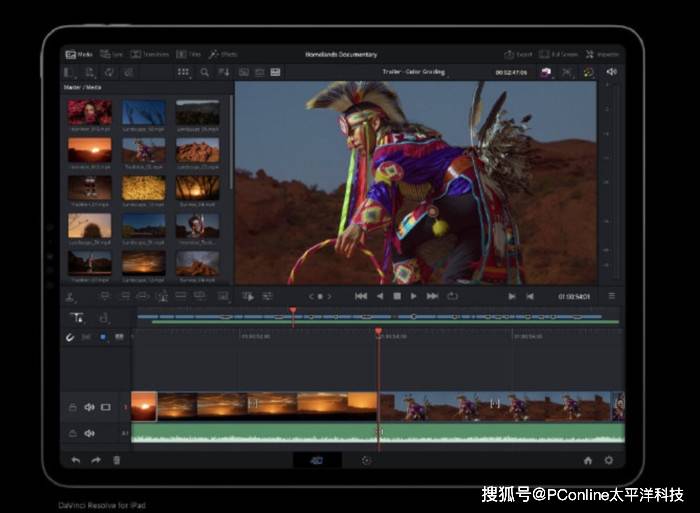The height and width of the screenshot is (513, 700).
Task: Open the viewer options menu beside timecode
Action: coord(611,296)
